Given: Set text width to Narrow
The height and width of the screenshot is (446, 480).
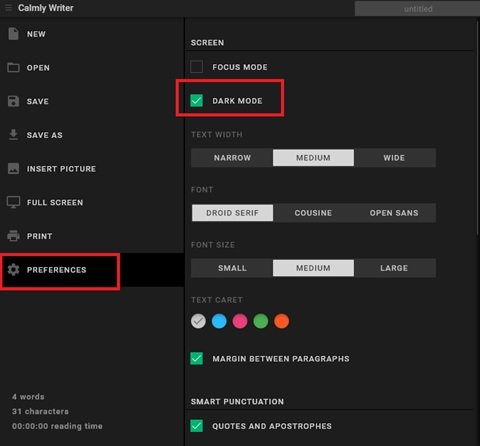Looking at the screenshot, I should [x=232, y=158].
